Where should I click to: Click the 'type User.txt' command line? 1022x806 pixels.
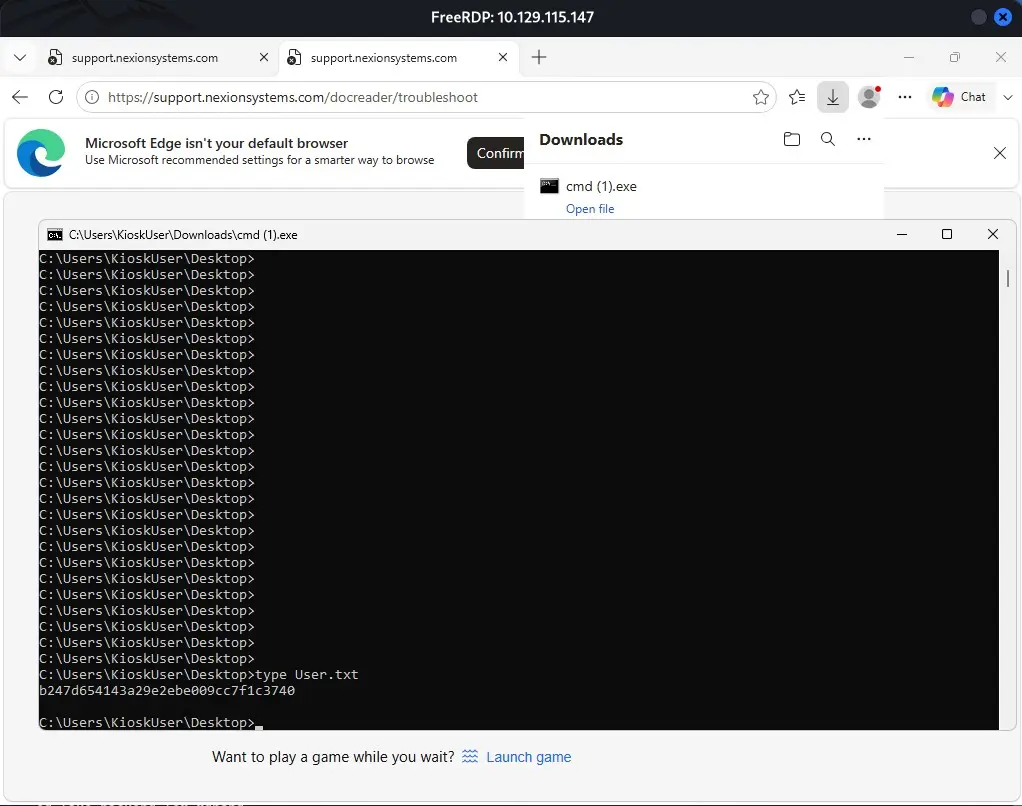click(199, 674)
